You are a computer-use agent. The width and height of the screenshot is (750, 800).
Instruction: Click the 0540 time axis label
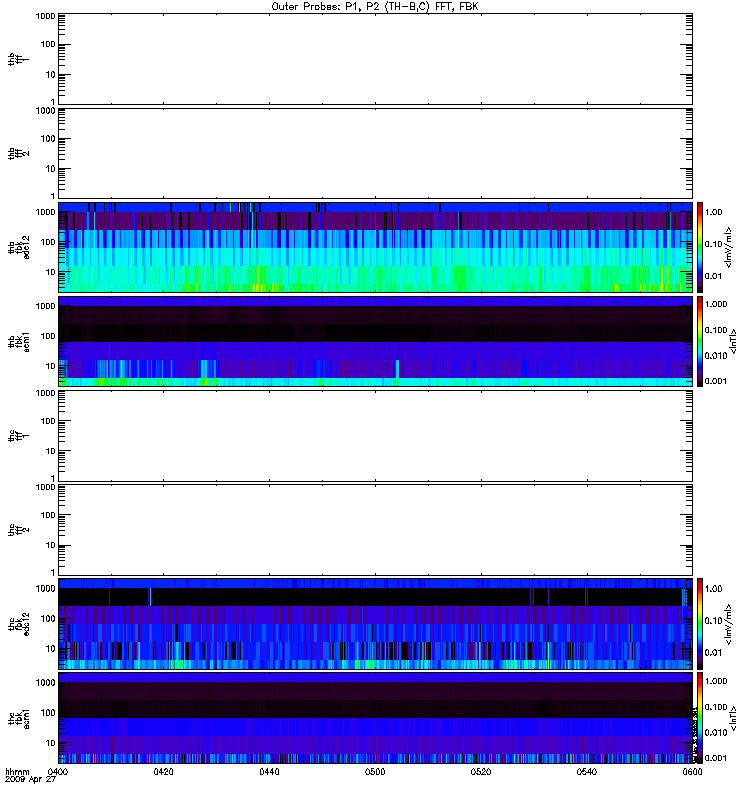tap(587, 771)
